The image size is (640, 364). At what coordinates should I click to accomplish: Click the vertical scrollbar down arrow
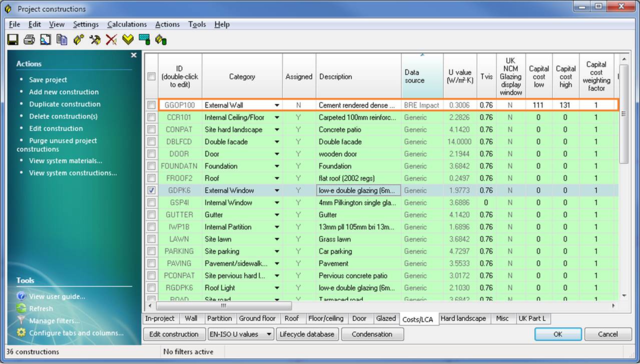[624, 295]
